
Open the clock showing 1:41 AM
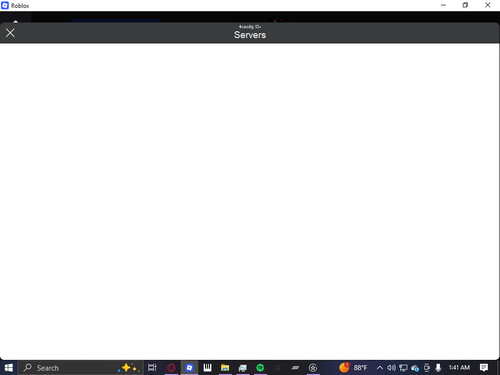[459, 368]
